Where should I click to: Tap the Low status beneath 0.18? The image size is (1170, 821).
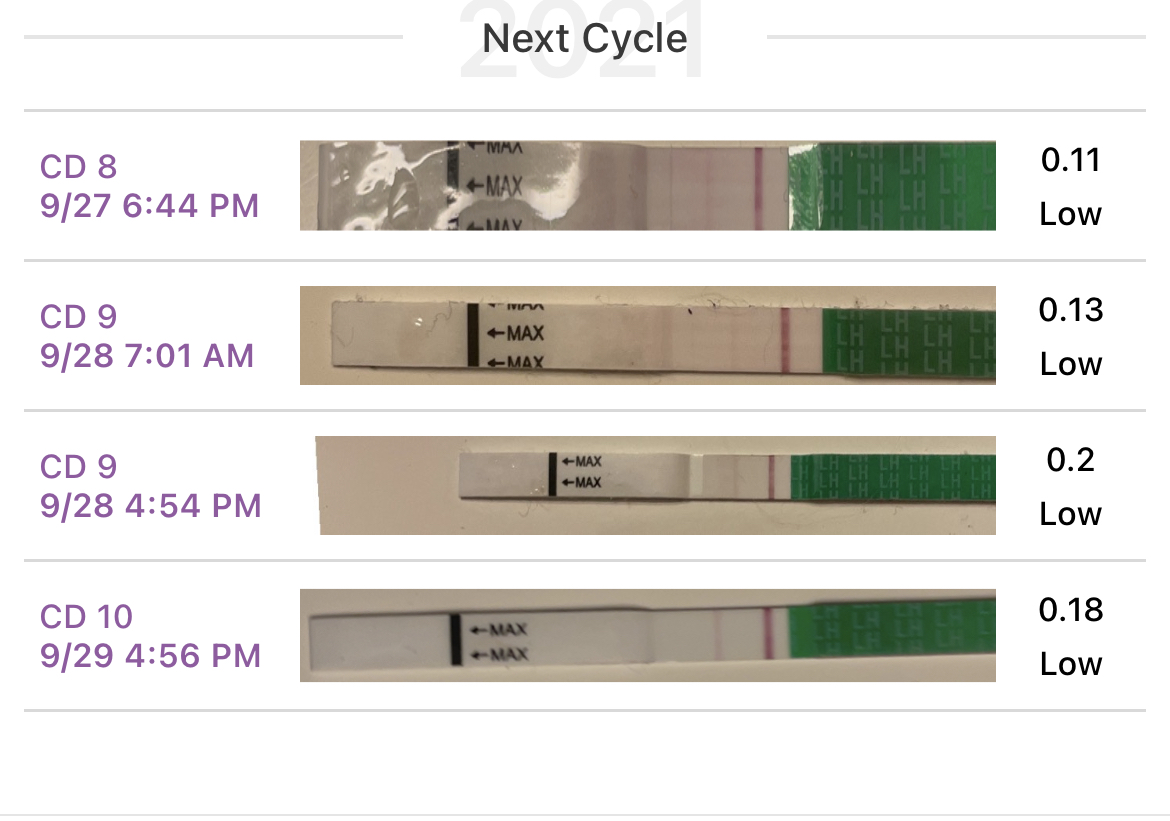pos(1071,664)
